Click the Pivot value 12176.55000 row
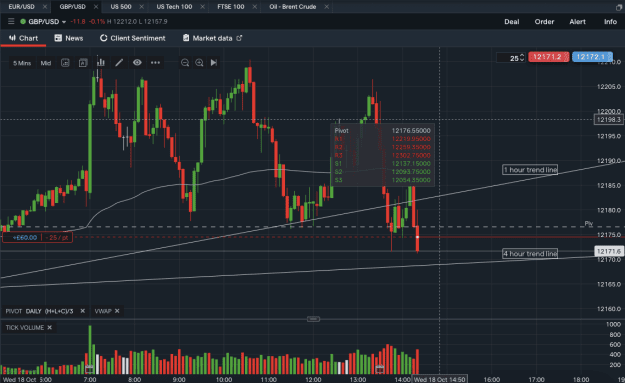Image resolution: width=625 pixels, height=383 pixels. click(382, 131)
